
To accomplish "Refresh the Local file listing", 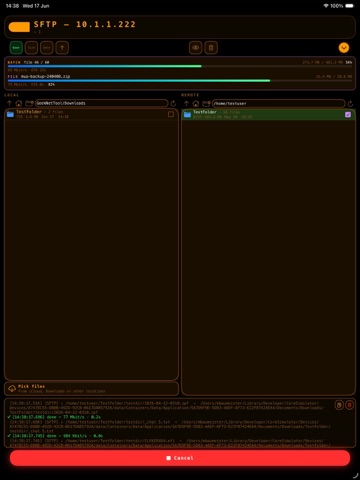I will [x=173, y=104].
